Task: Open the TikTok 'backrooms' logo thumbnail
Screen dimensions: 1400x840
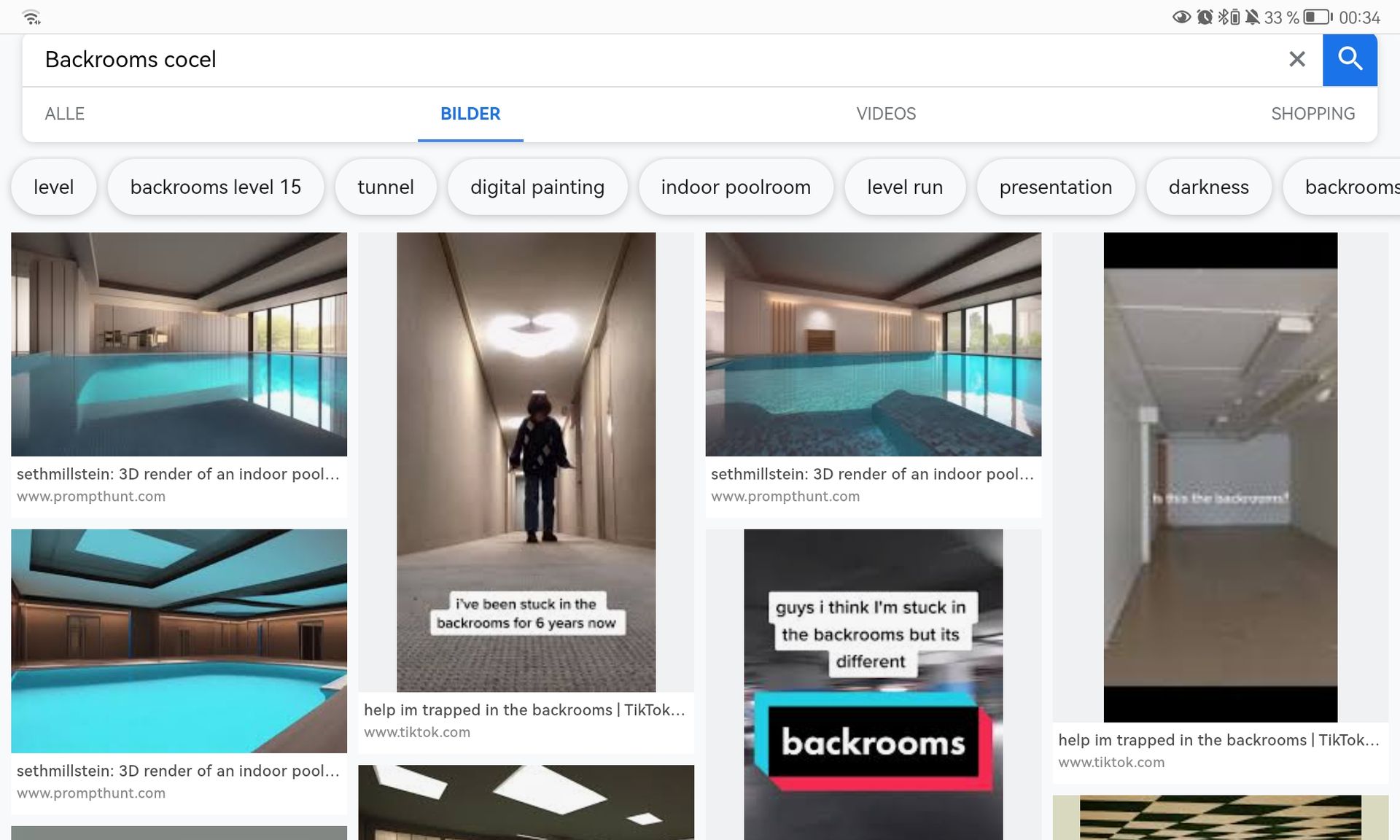Action: tap(873, 684)
